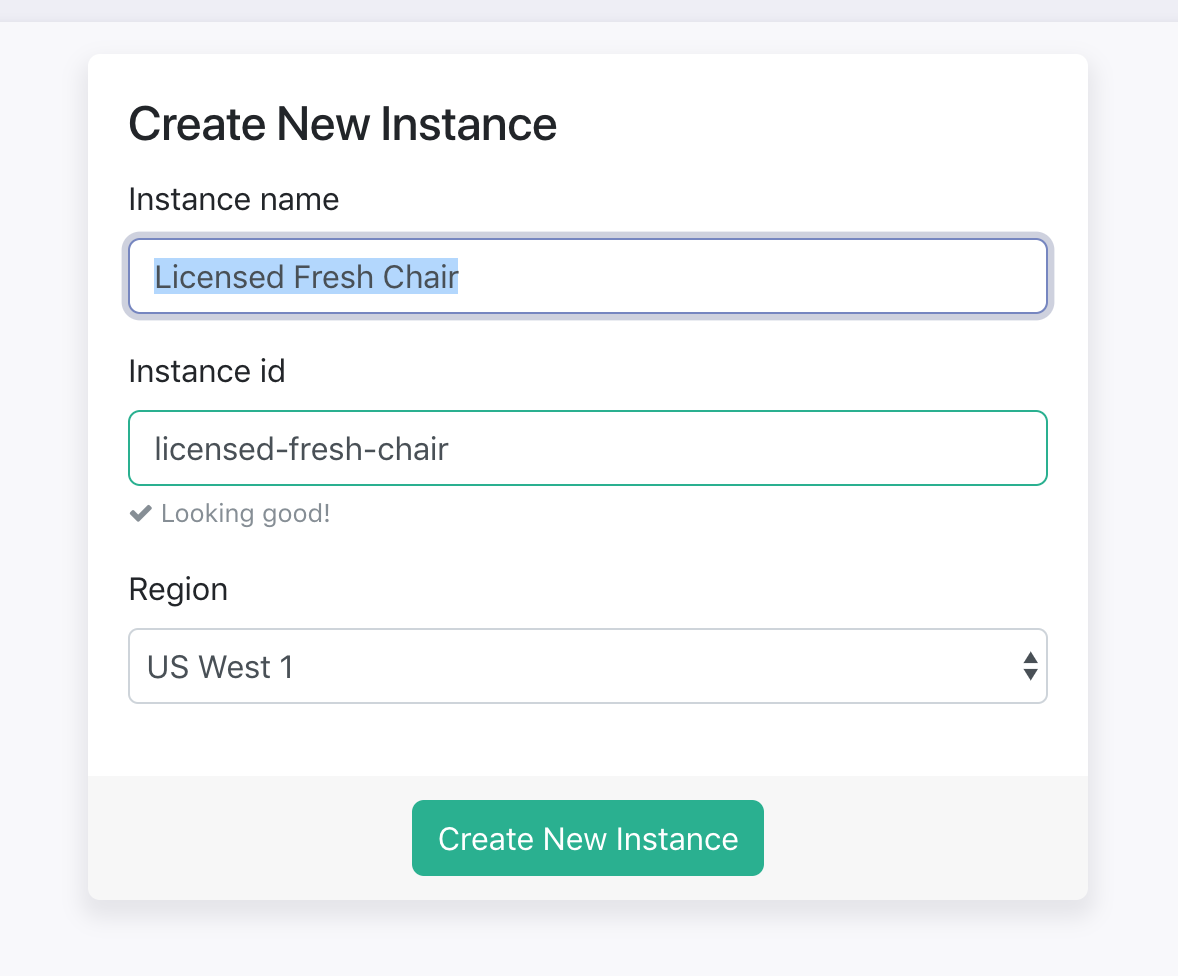Click the Instance name input field
This screenshot has height=976, width=1178.
click(x=587, y=276)
